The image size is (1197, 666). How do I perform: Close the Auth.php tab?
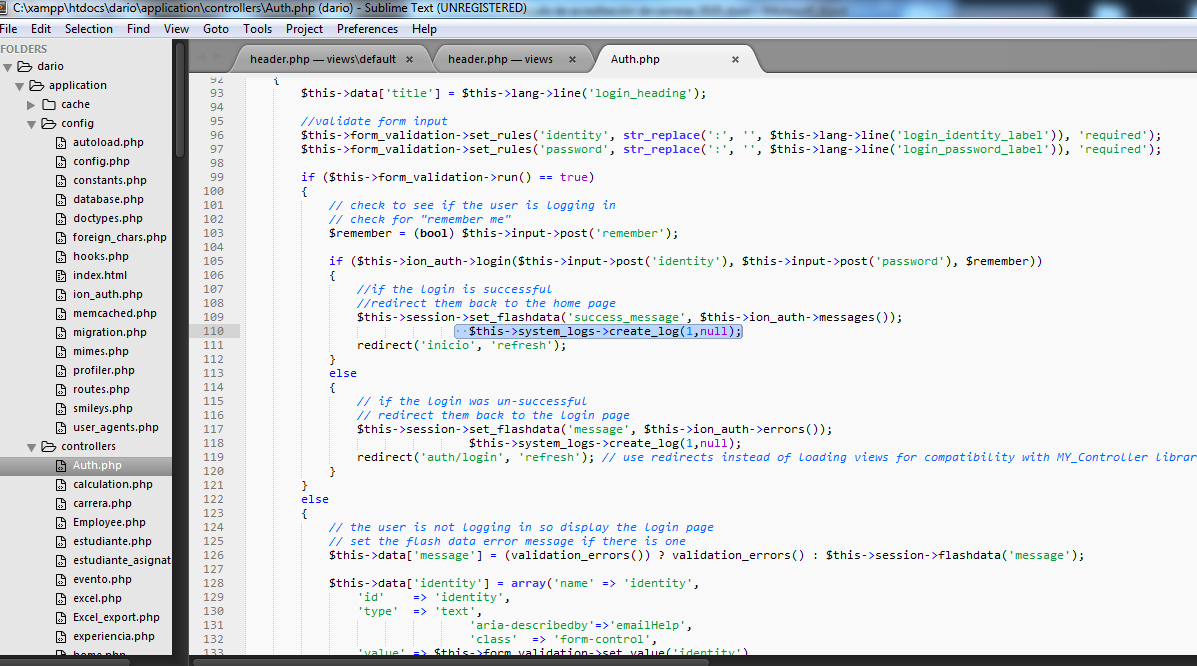pos(735,60)
